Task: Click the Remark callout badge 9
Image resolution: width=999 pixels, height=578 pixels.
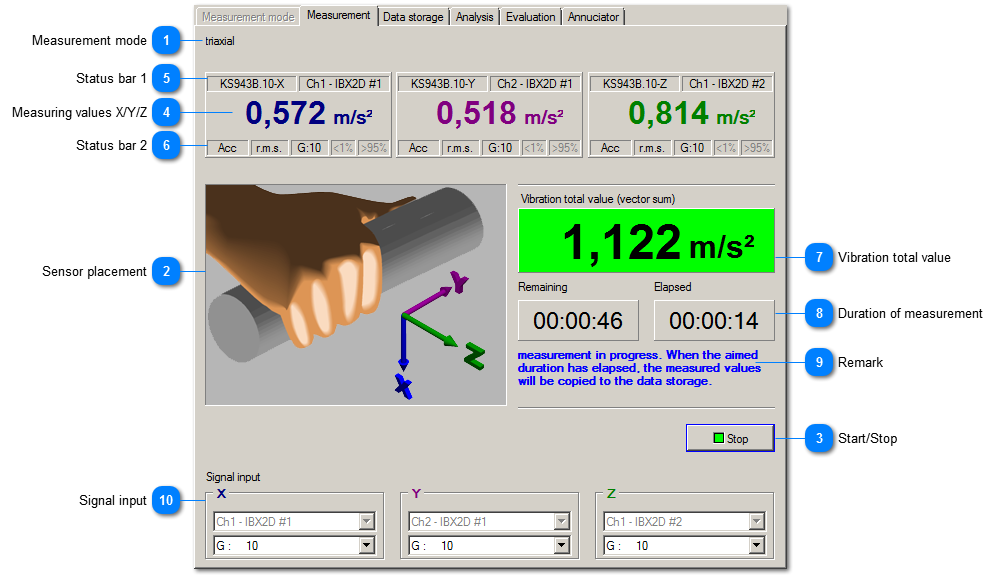Action: [819, 363]
